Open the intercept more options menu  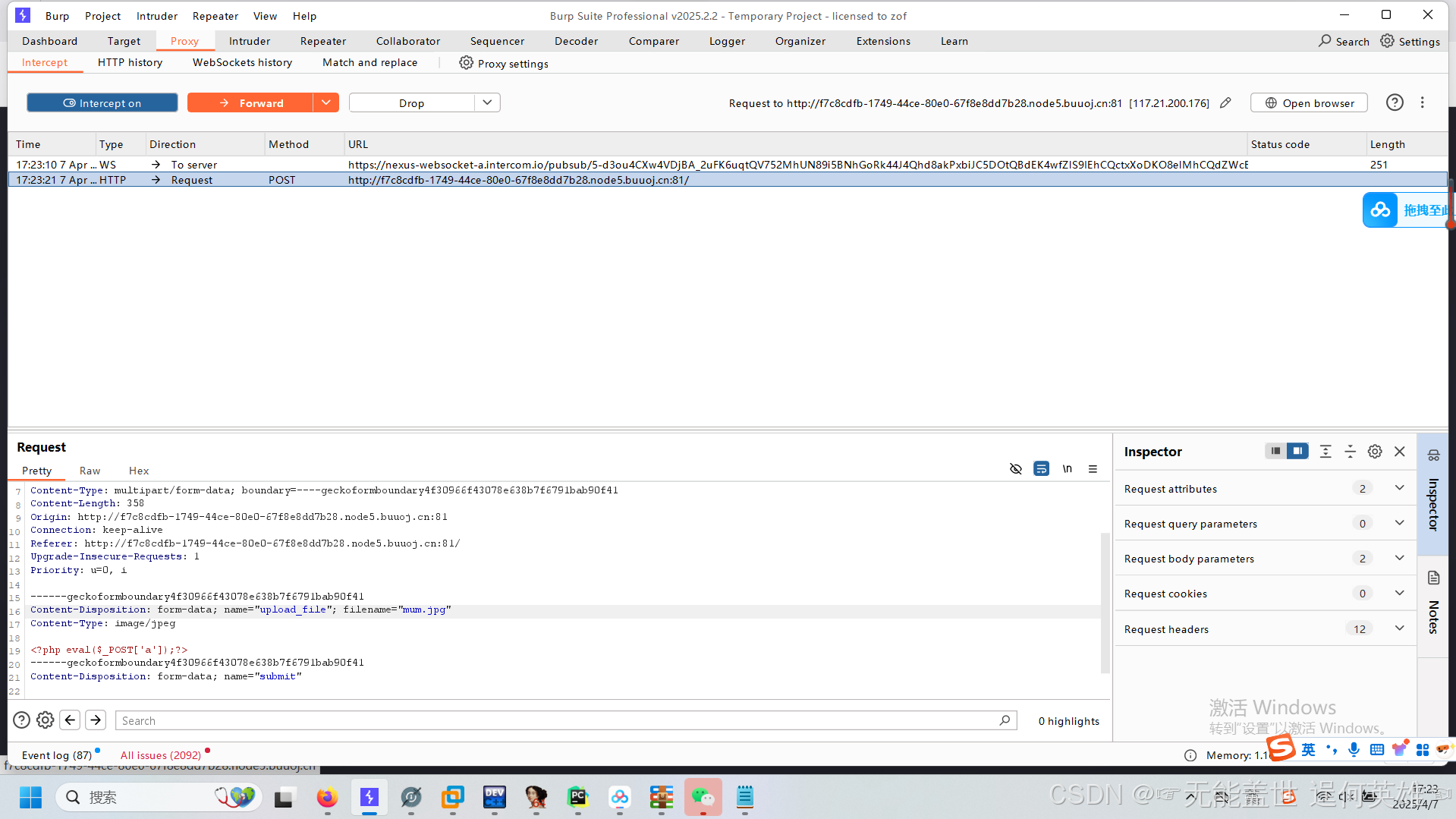1423,102
